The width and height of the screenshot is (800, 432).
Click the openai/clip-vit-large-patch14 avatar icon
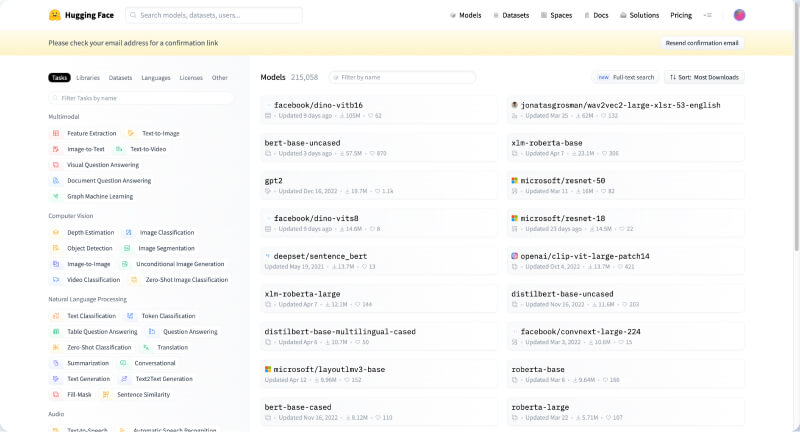[x=515, y=256]
